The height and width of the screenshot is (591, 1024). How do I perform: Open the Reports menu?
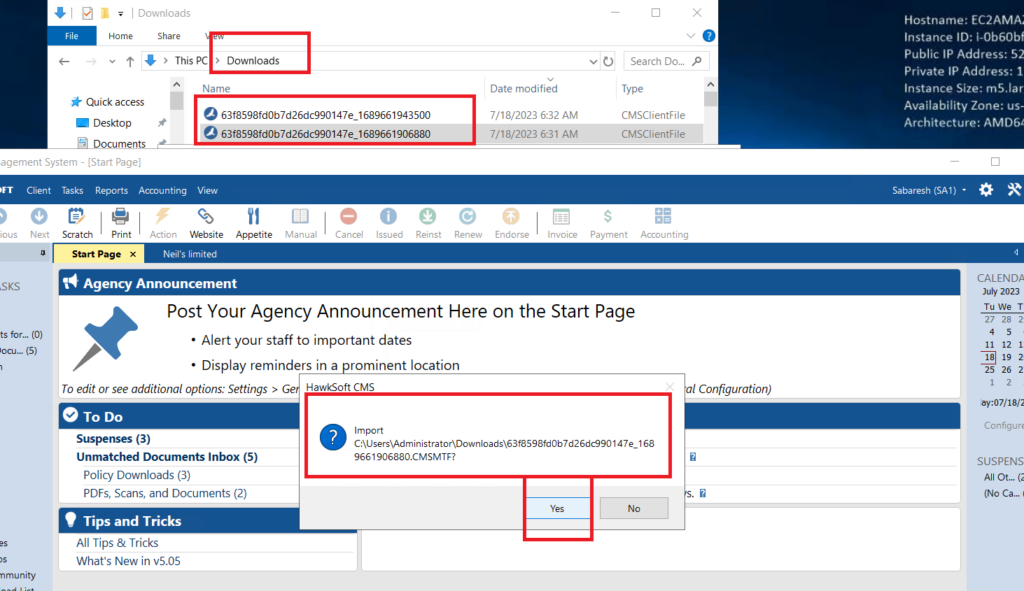pos(111,190)
